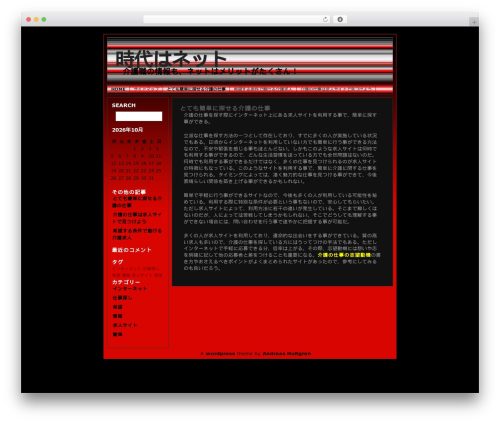Follow the yellow 介護の仕事の志望動機 link
Screen dimensions: 500x423
pyautogui.click(x=344, y=255)
